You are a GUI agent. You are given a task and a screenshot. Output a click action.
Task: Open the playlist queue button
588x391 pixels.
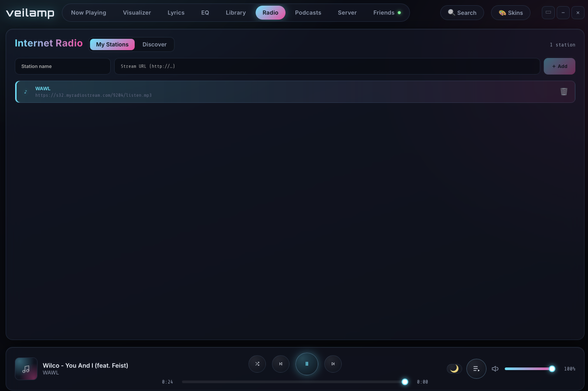click(x=476, y=369)
